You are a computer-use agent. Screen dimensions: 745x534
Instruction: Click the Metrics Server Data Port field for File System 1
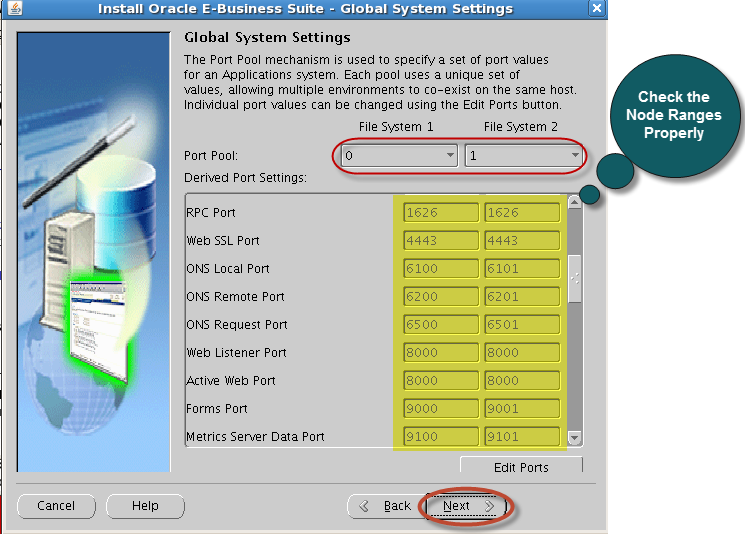[x=441, y=437]
